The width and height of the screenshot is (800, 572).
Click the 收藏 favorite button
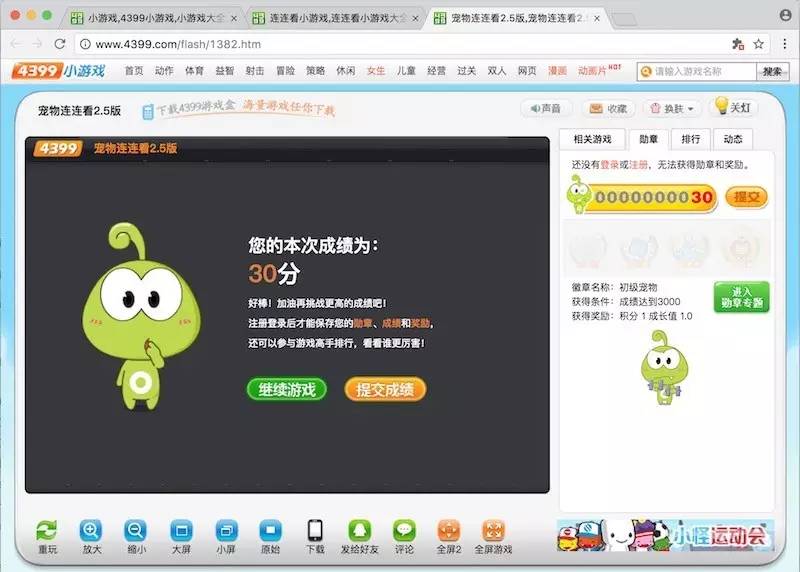[x=608, y=108]
